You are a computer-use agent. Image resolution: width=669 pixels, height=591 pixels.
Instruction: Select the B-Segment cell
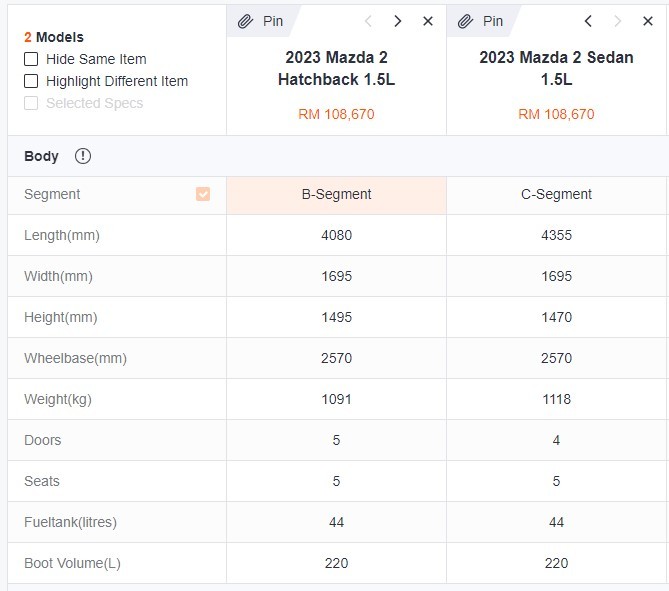(336, 195)
